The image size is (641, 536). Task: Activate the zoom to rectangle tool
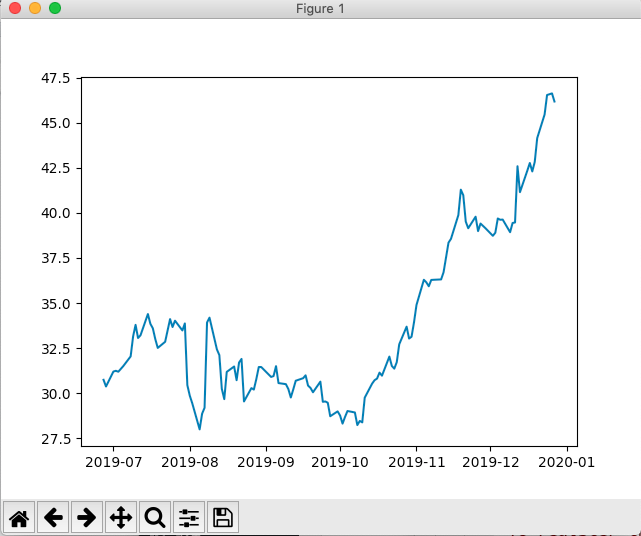[x=155, y=517]
